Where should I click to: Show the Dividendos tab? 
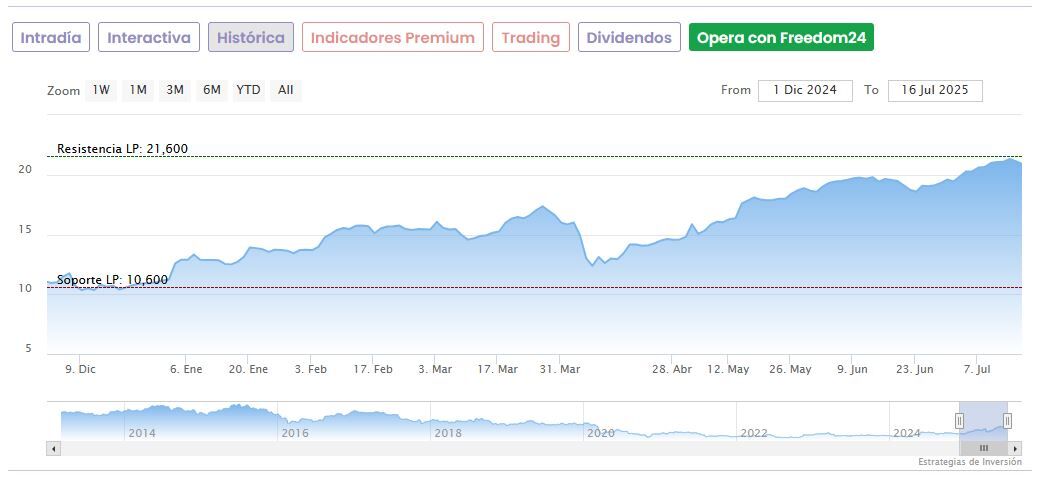point(629,38)
